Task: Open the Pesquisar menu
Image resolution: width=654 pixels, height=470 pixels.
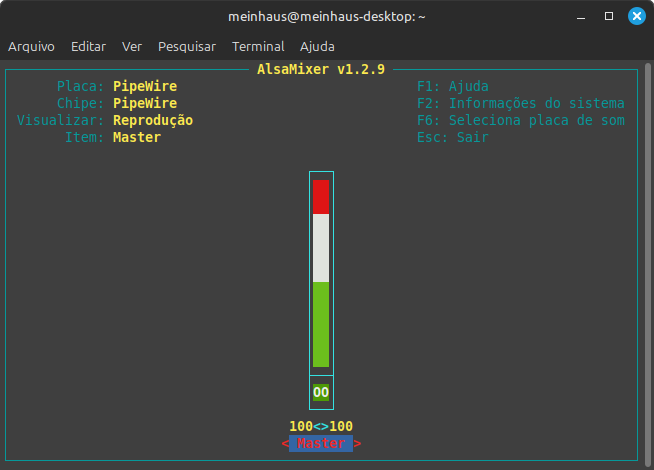Action: 187,46
